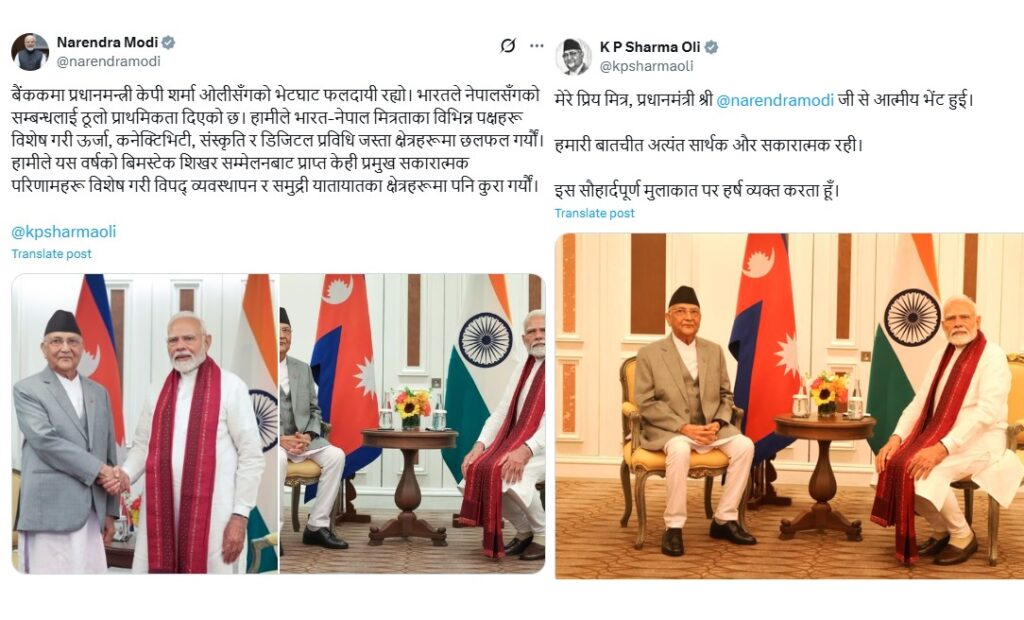The height and width of the screenshot is (620, 1024).
Task: Click the flower vase in Oli's photo
Action: 826,394
